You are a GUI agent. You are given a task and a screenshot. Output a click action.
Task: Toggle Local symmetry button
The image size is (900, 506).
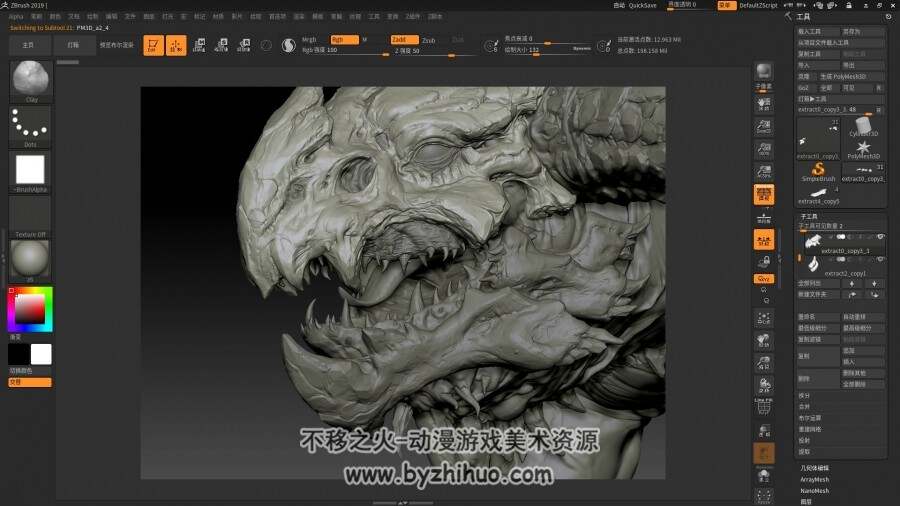point(764,240)
